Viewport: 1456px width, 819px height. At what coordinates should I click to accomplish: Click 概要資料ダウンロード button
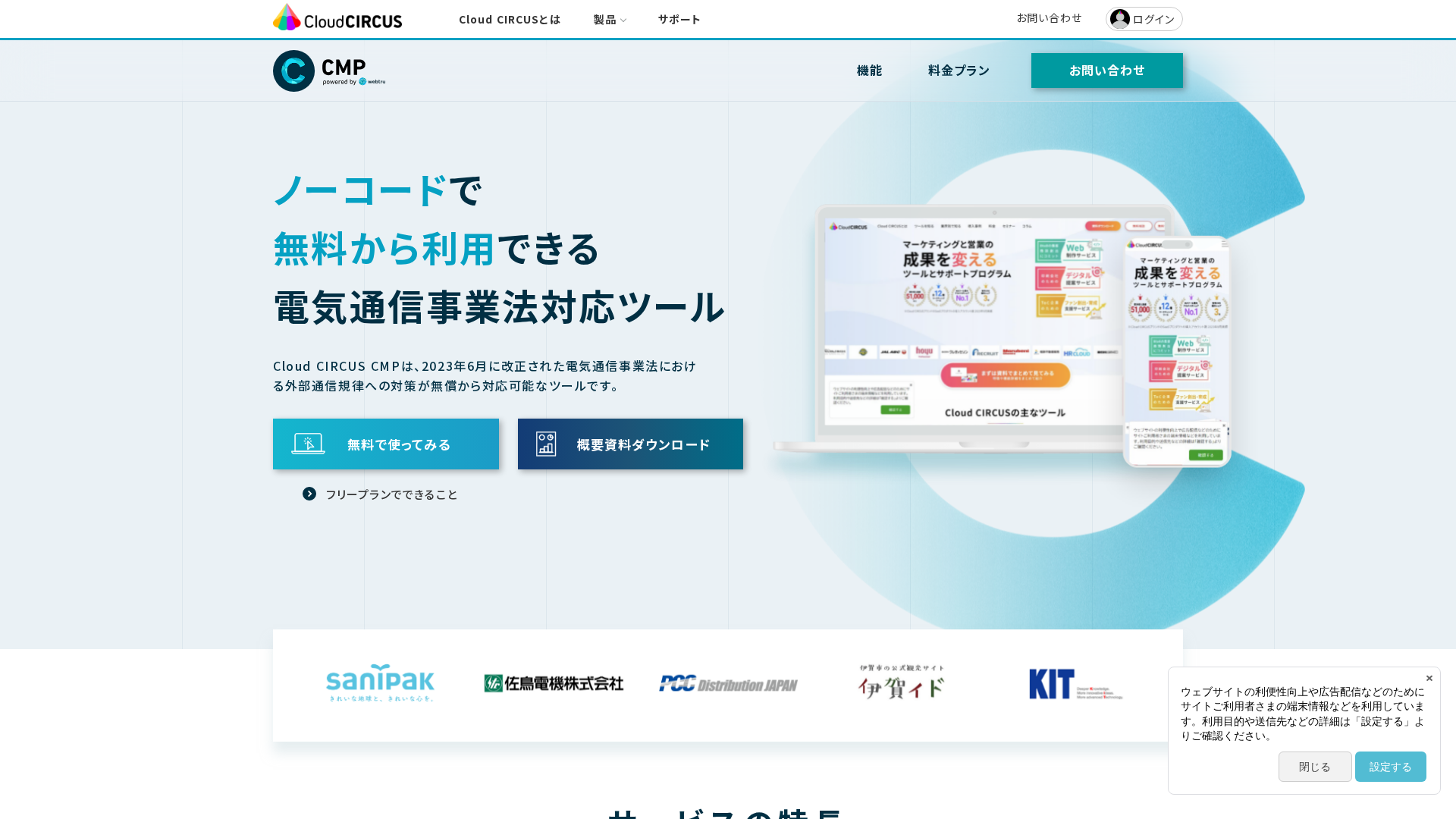(630, 444)
